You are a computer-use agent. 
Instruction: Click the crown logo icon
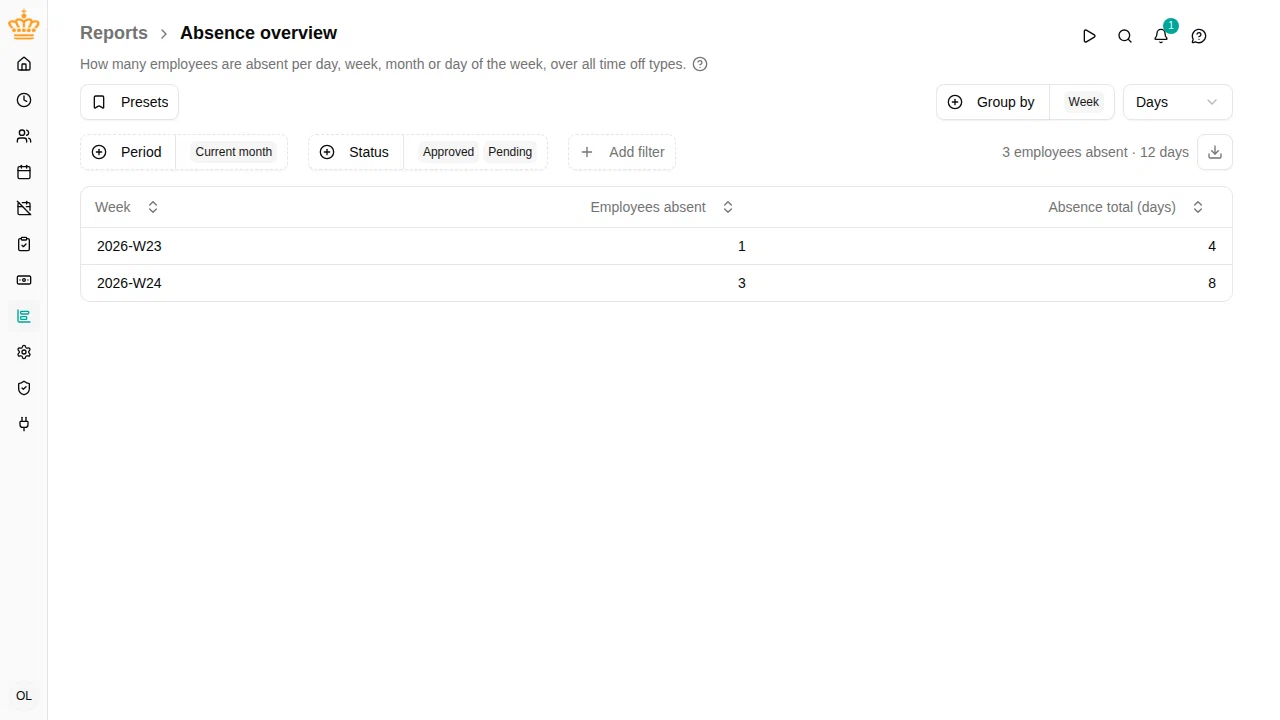pyautogui.click(x=24, y=25)
